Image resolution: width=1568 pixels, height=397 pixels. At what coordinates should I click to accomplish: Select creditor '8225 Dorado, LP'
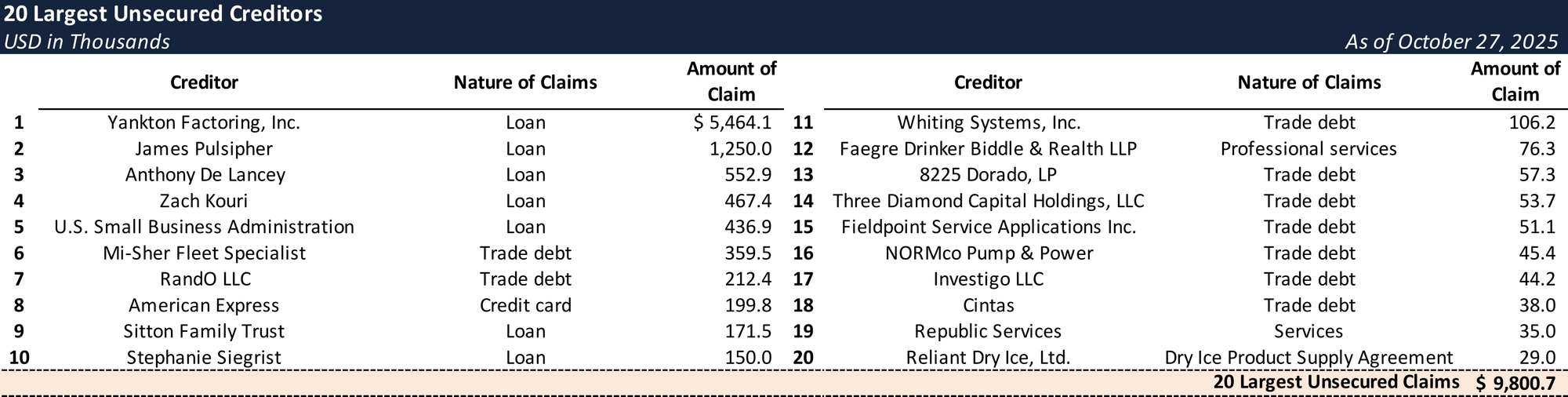pos(988,175)
